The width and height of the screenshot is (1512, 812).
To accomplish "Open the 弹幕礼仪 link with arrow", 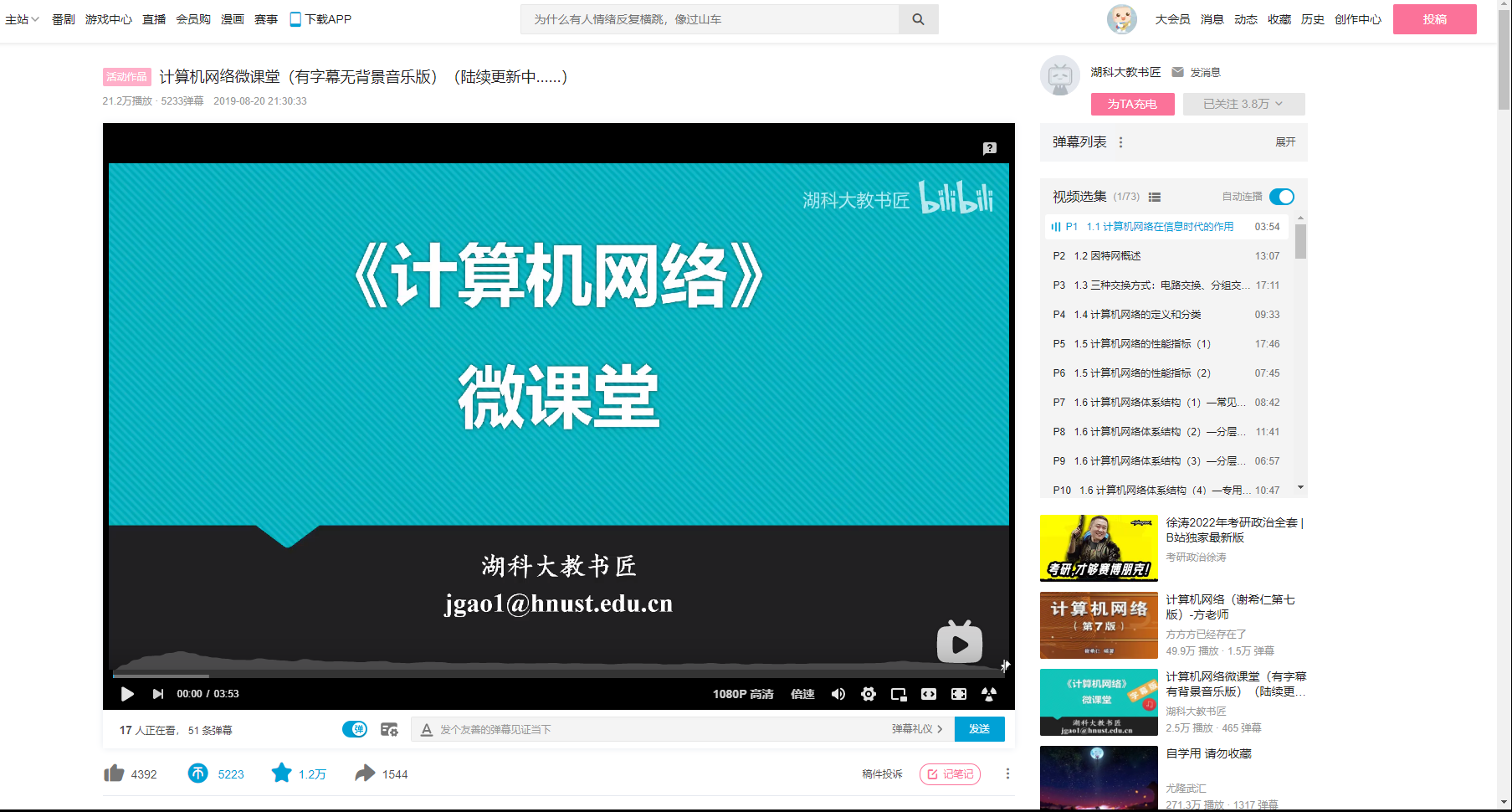I will (x=917, y=729).
